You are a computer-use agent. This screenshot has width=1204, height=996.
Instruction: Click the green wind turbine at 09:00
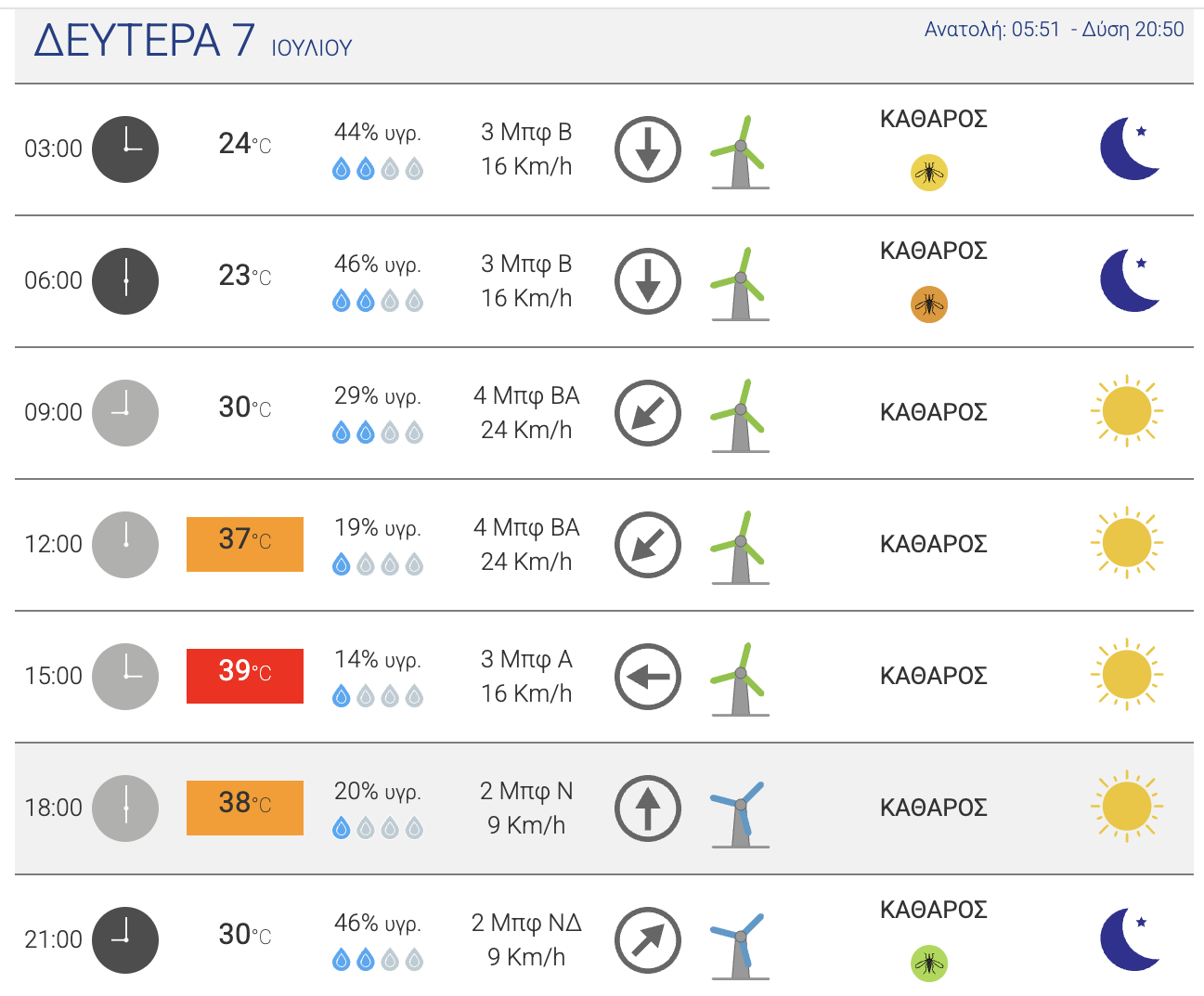coord(740,417)
